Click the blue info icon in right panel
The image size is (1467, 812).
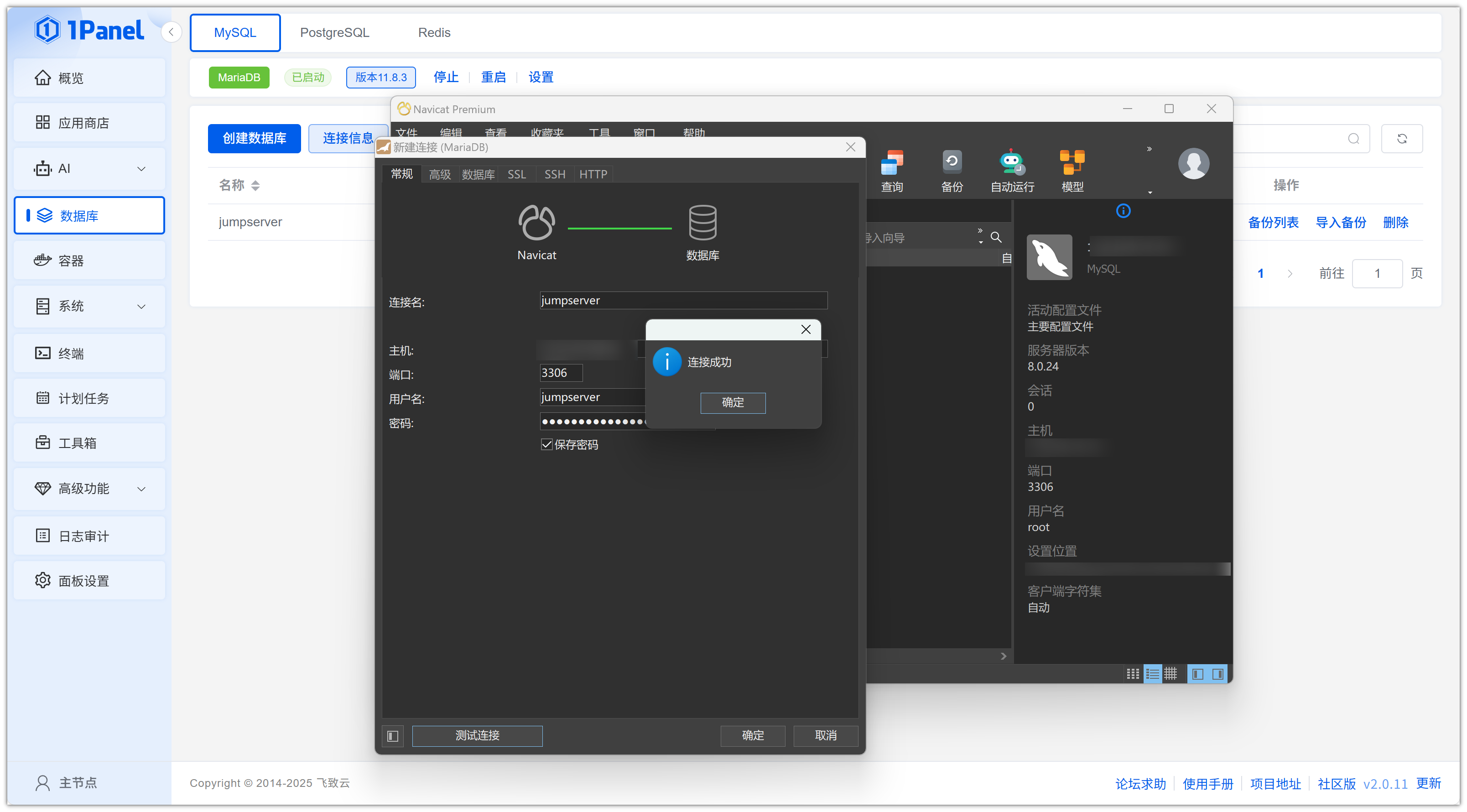tap(1123, 211)
